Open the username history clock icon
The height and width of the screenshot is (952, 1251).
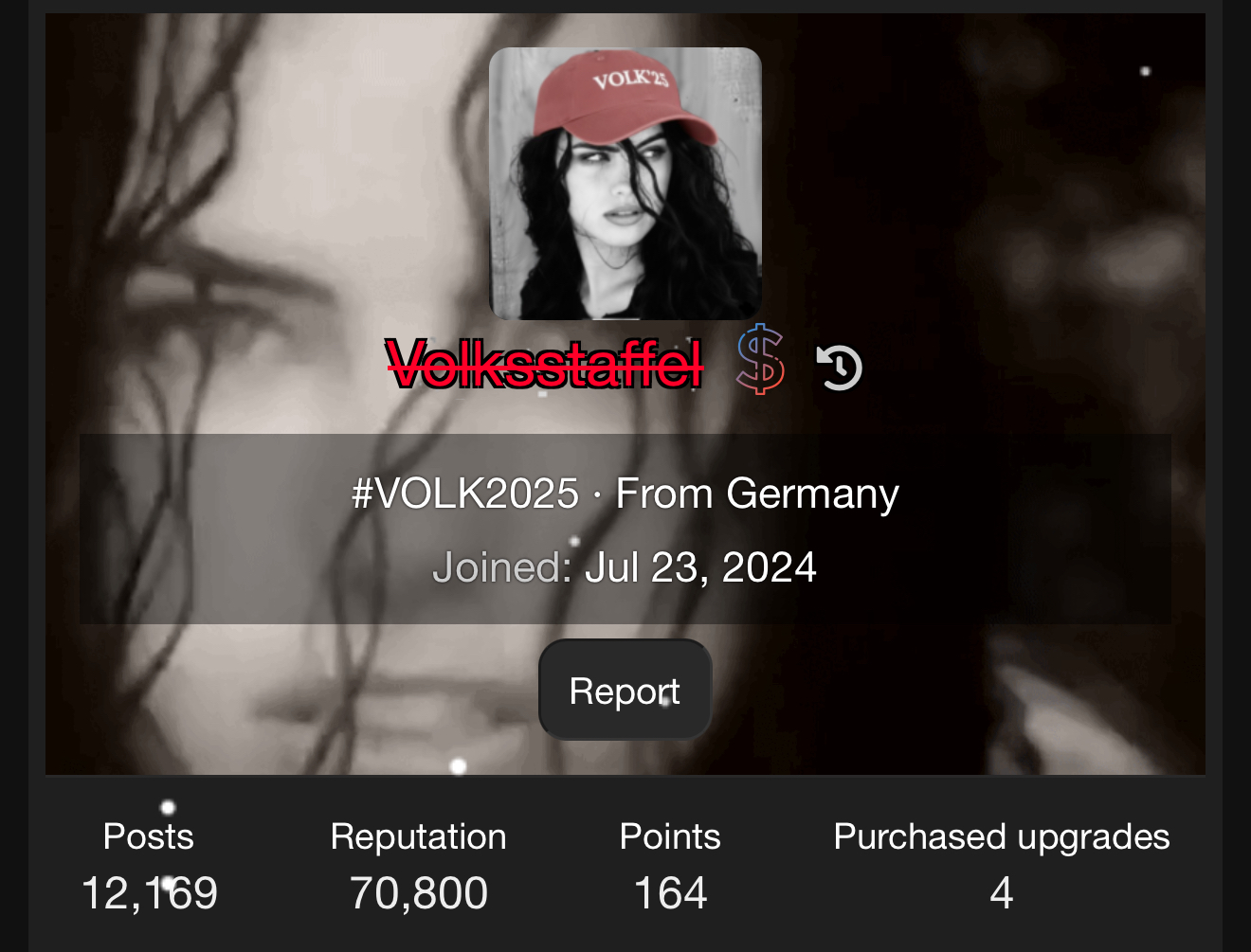click(x=840, y=368)
